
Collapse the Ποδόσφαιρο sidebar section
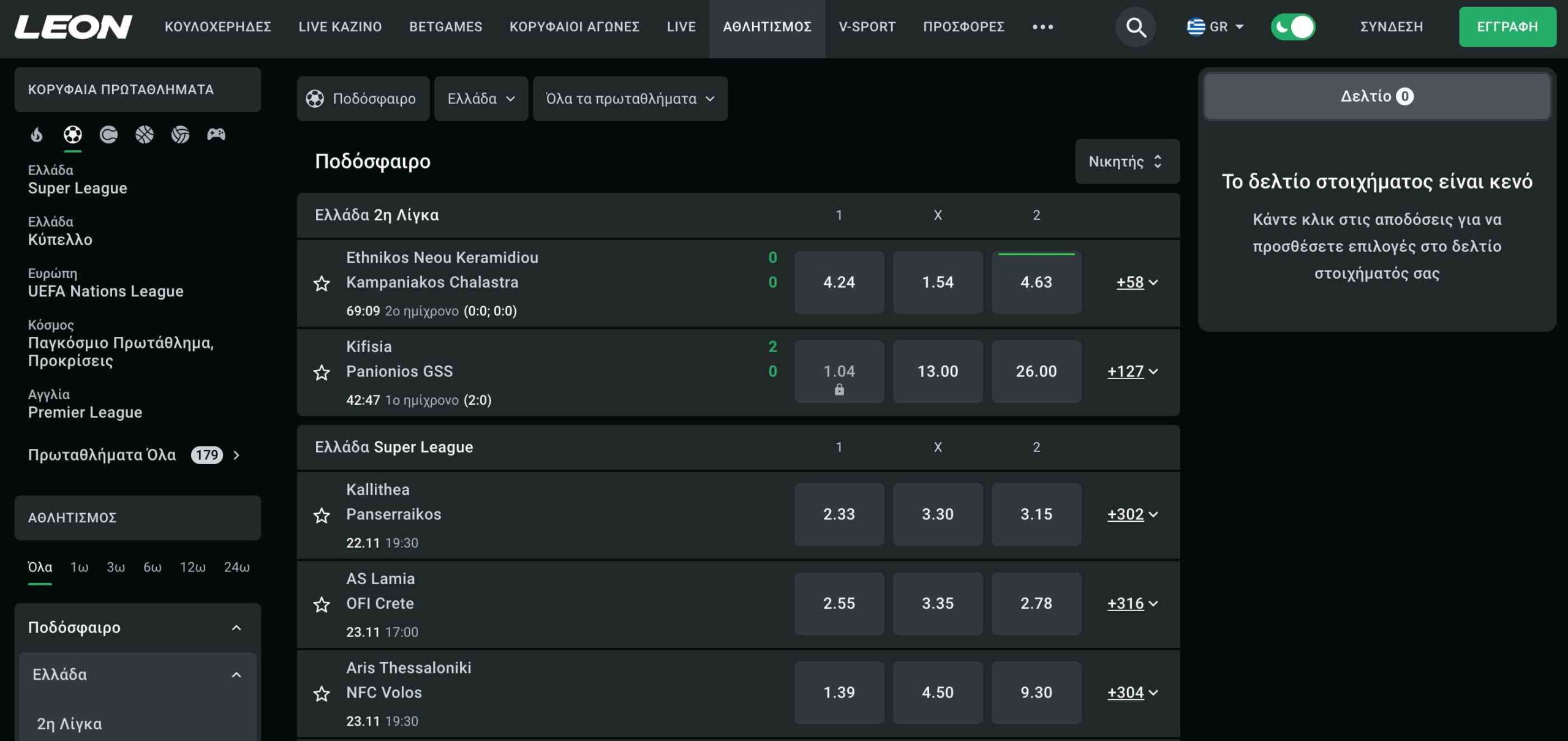pos(236,628)
